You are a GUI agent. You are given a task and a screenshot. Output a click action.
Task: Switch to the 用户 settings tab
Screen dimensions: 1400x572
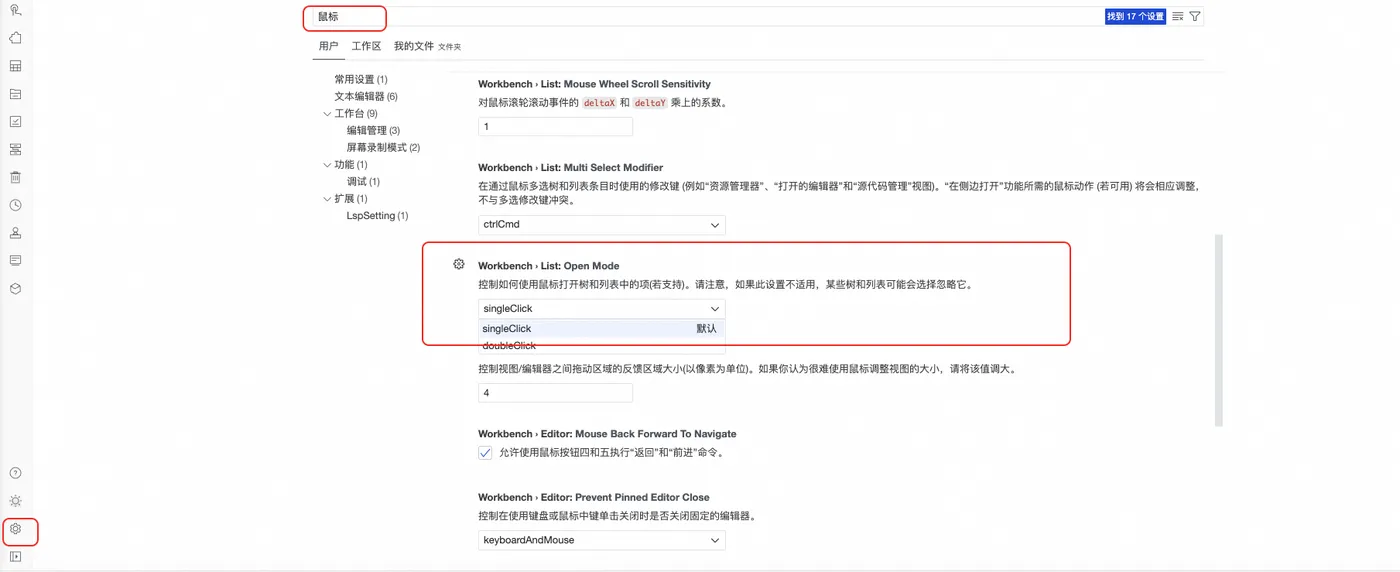click(329, 46)
